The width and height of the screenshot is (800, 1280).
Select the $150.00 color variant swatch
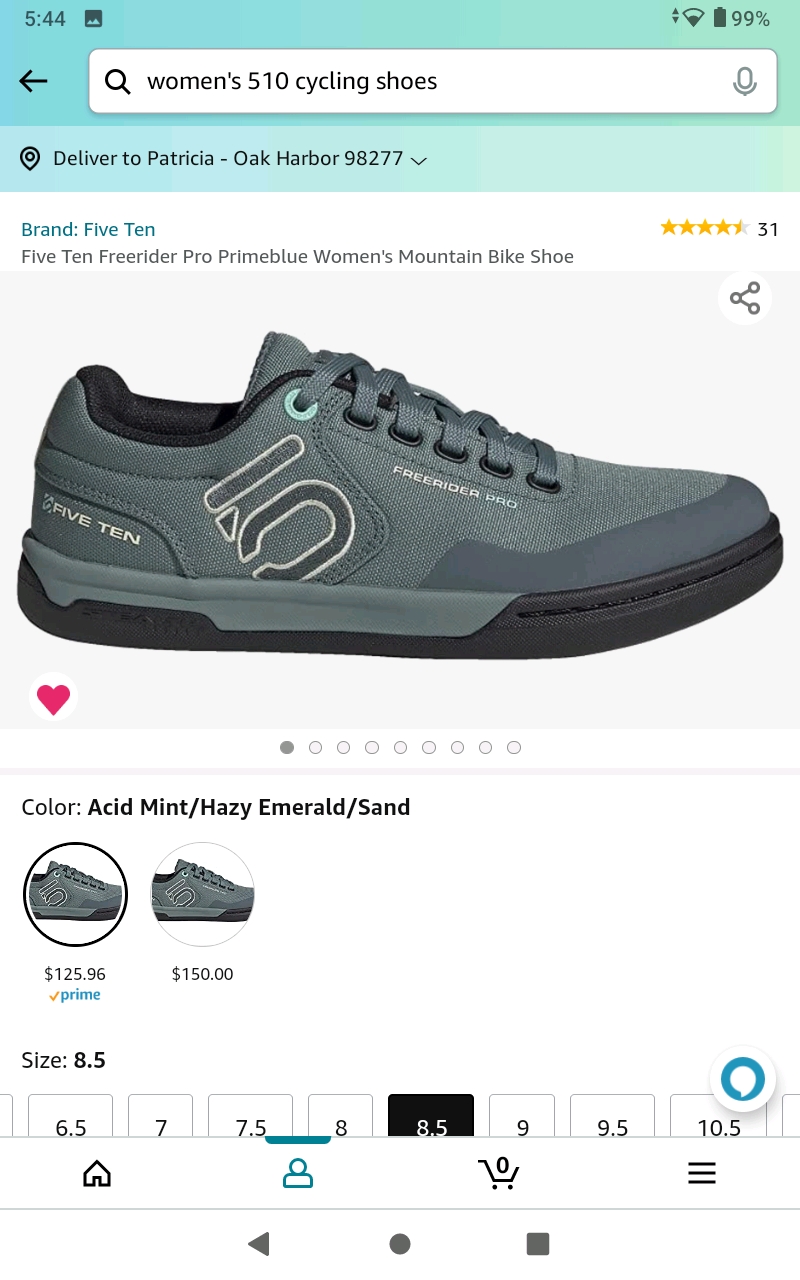point(203,894)
